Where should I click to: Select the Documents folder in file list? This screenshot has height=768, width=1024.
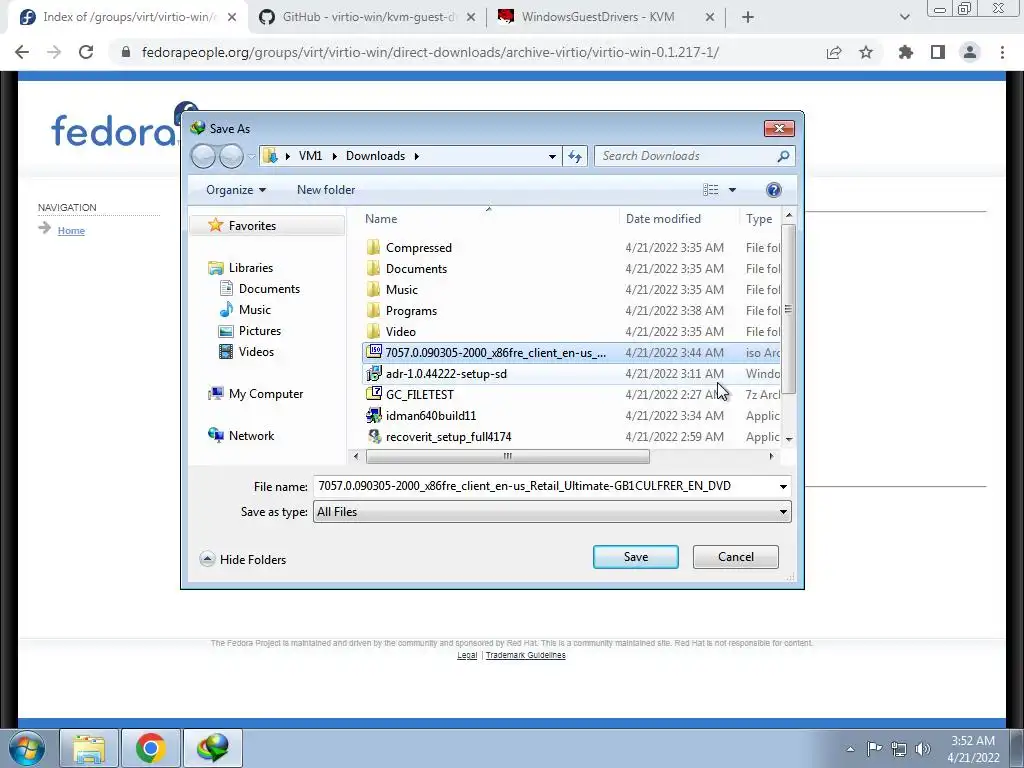[x=416, y=268]
